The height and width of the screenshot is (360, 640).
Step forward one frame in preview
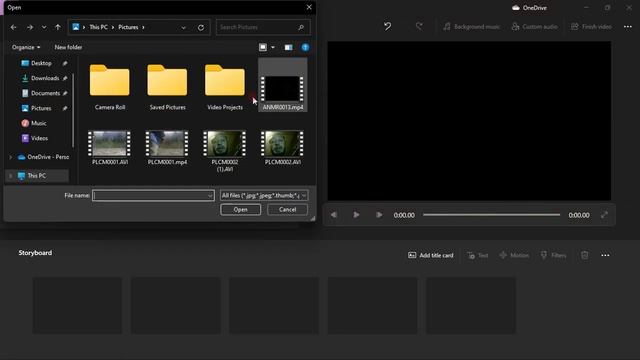pos(379,215)
